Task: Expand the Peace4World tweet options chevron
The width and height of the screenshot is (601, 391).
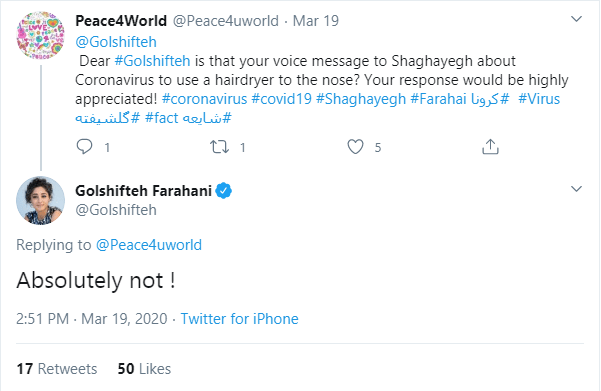Action: (576, 19)
